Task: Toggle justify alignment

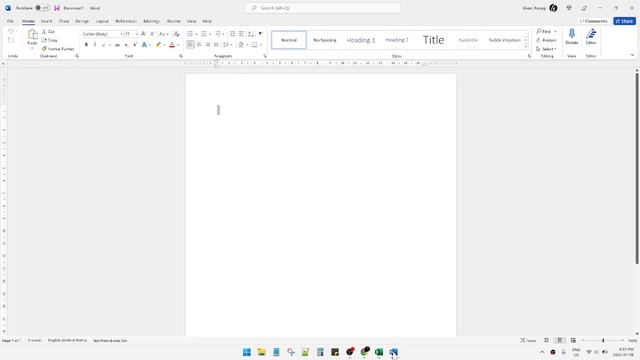Action: (x=216, y=44)
